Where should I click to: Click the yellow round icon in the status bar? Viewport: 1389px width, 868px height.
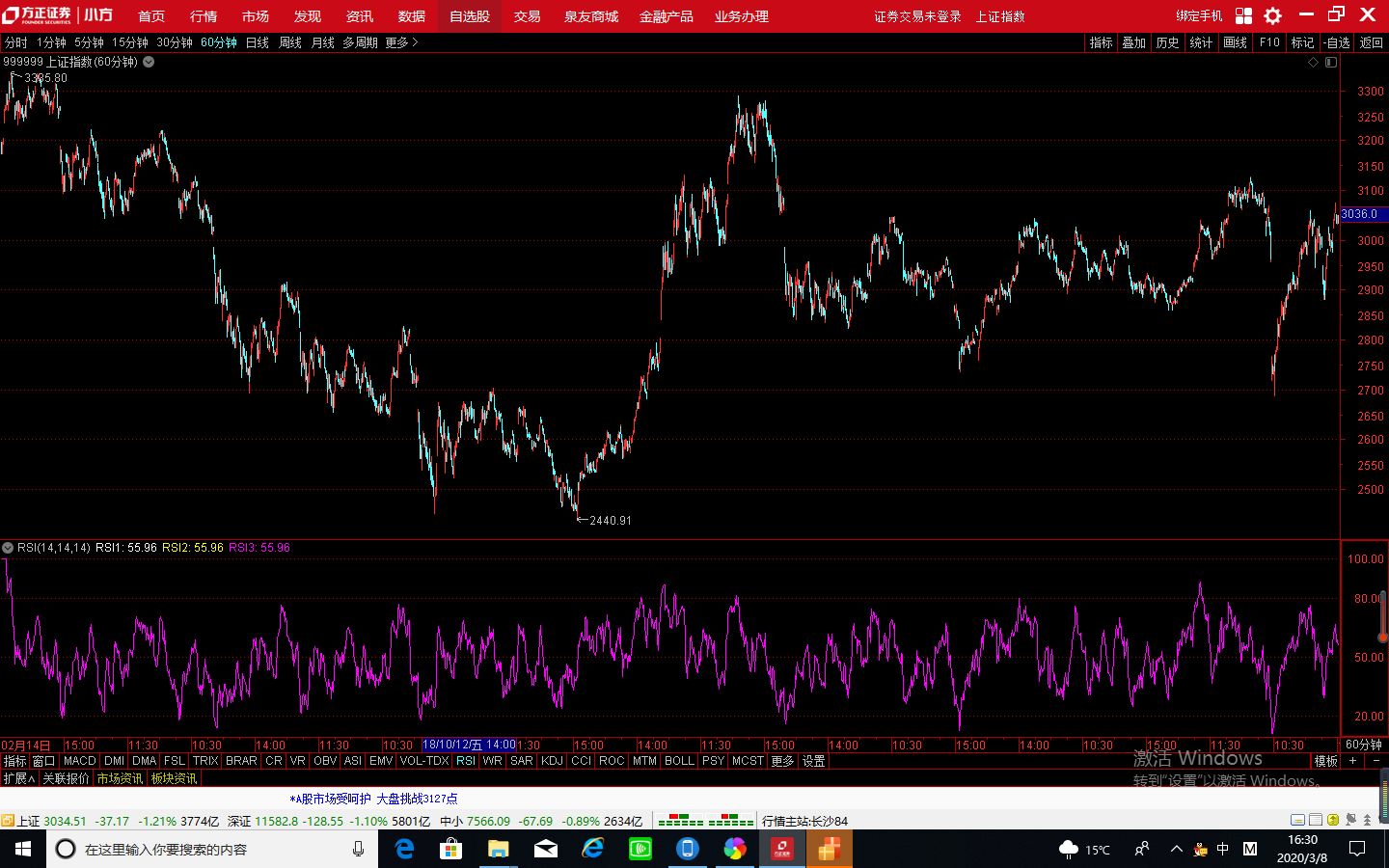click(x=1333, y=820)
